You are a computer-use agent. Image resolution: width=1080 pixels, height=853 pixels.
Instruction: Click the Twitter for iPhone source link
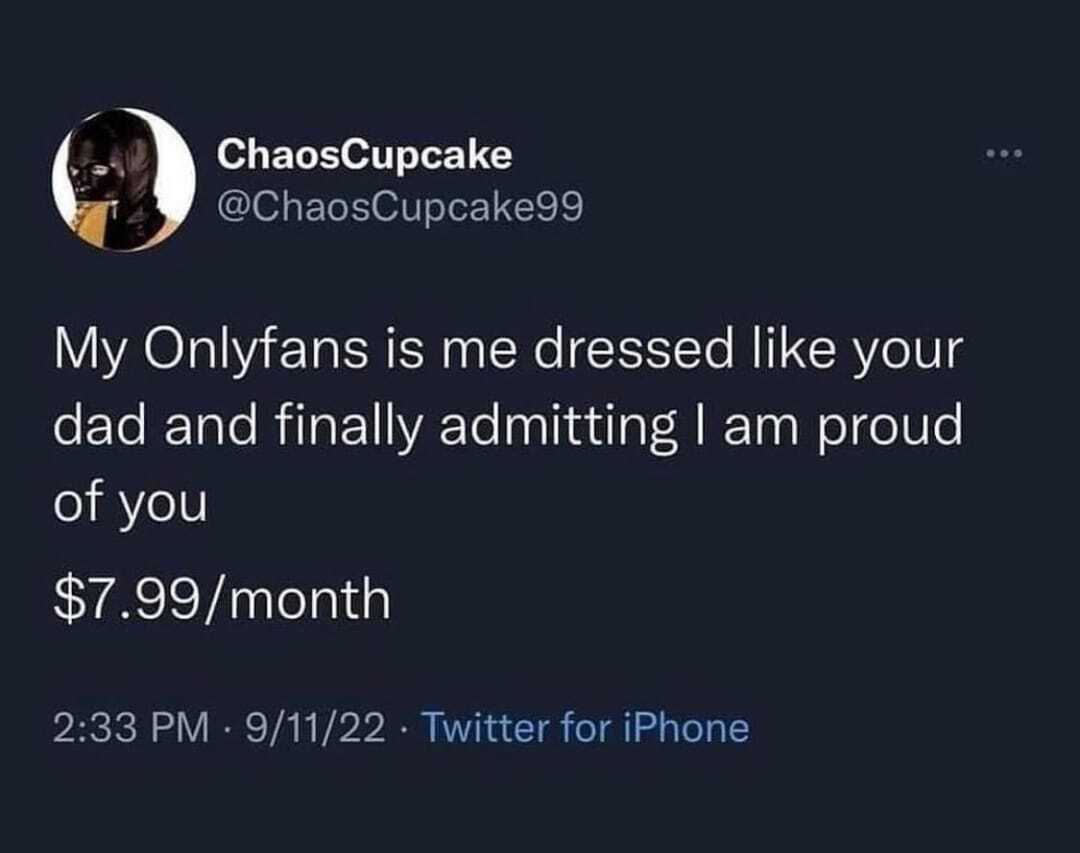click(584, 727)
